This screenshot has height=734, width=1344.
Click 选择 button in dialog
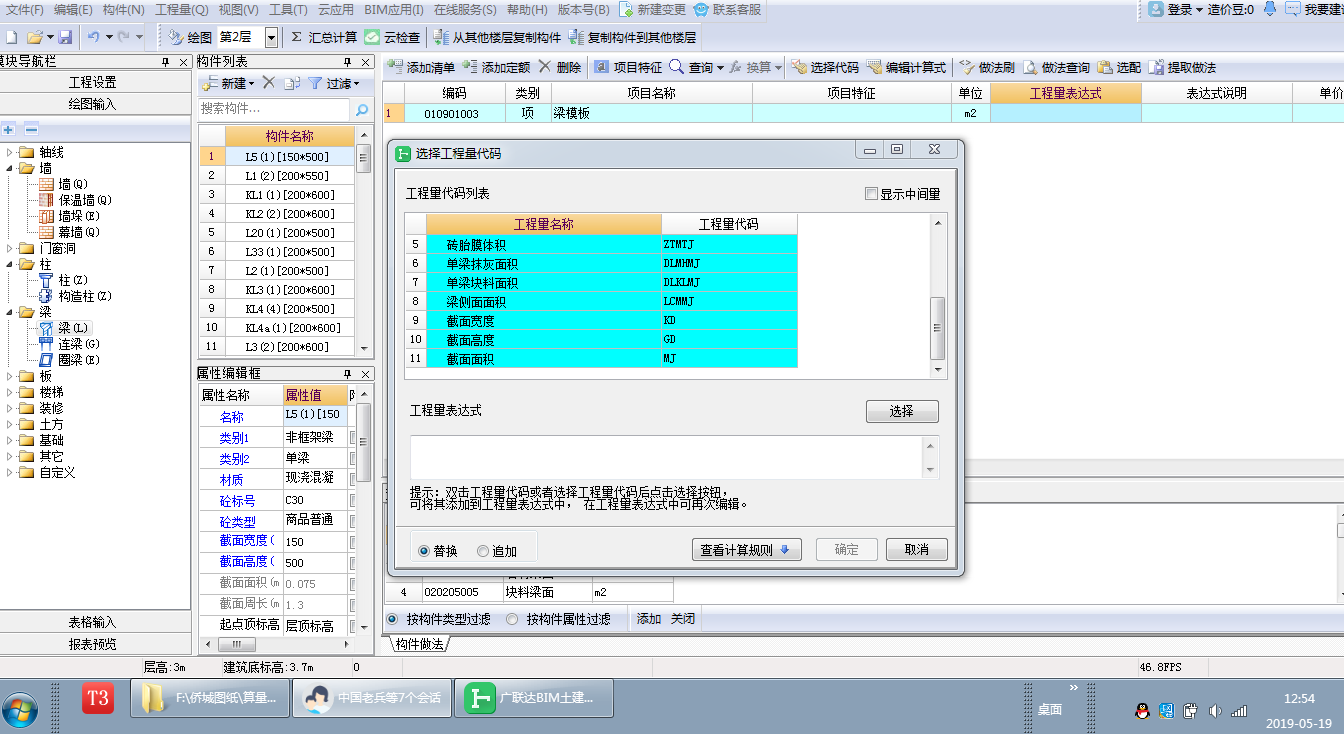pyautogui.click(x=902, y=411)
